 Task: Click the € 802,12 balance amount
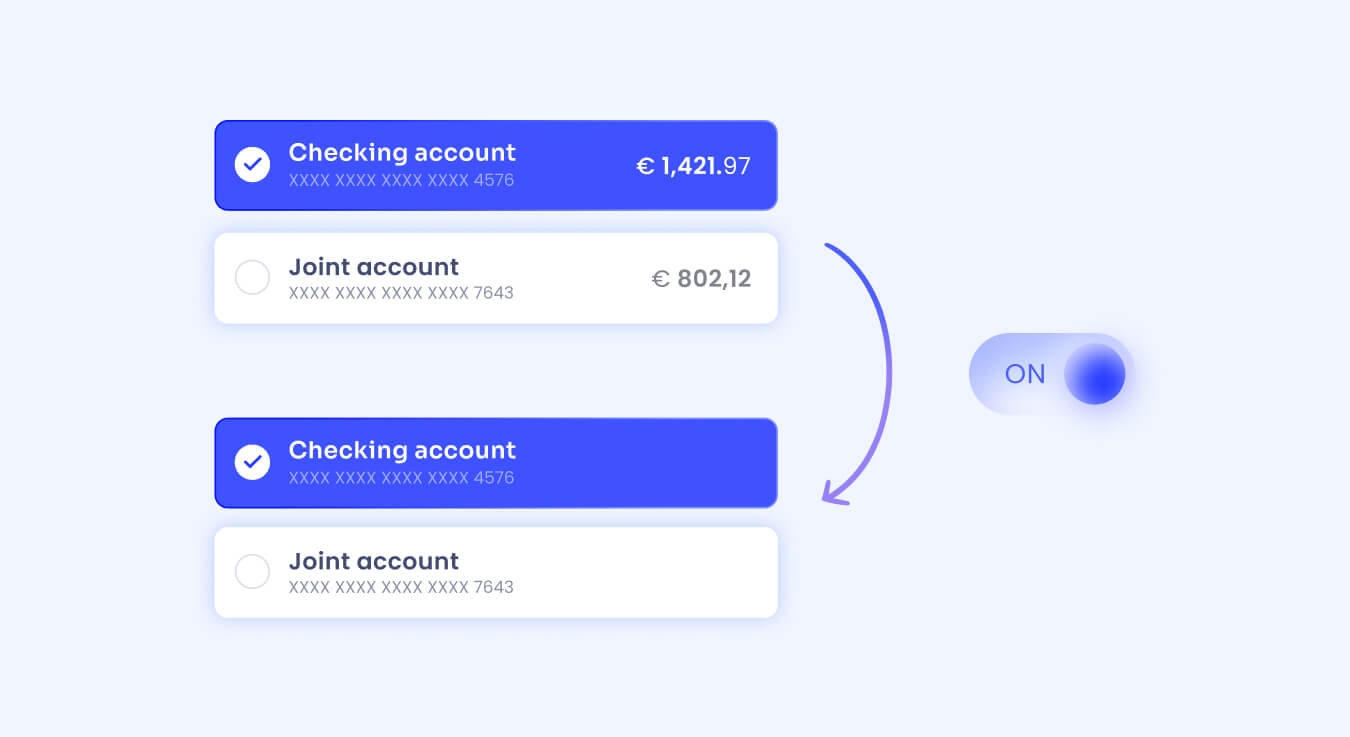701,278
